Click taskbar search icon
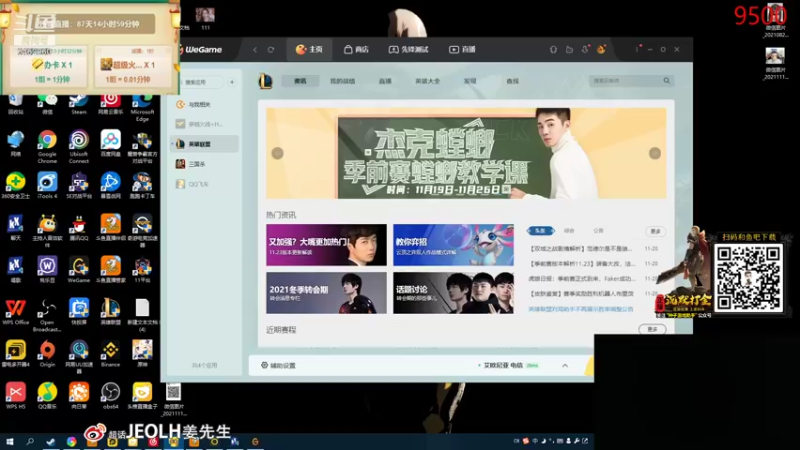Screen dimensions: 800x450 [x=30, y=441]
